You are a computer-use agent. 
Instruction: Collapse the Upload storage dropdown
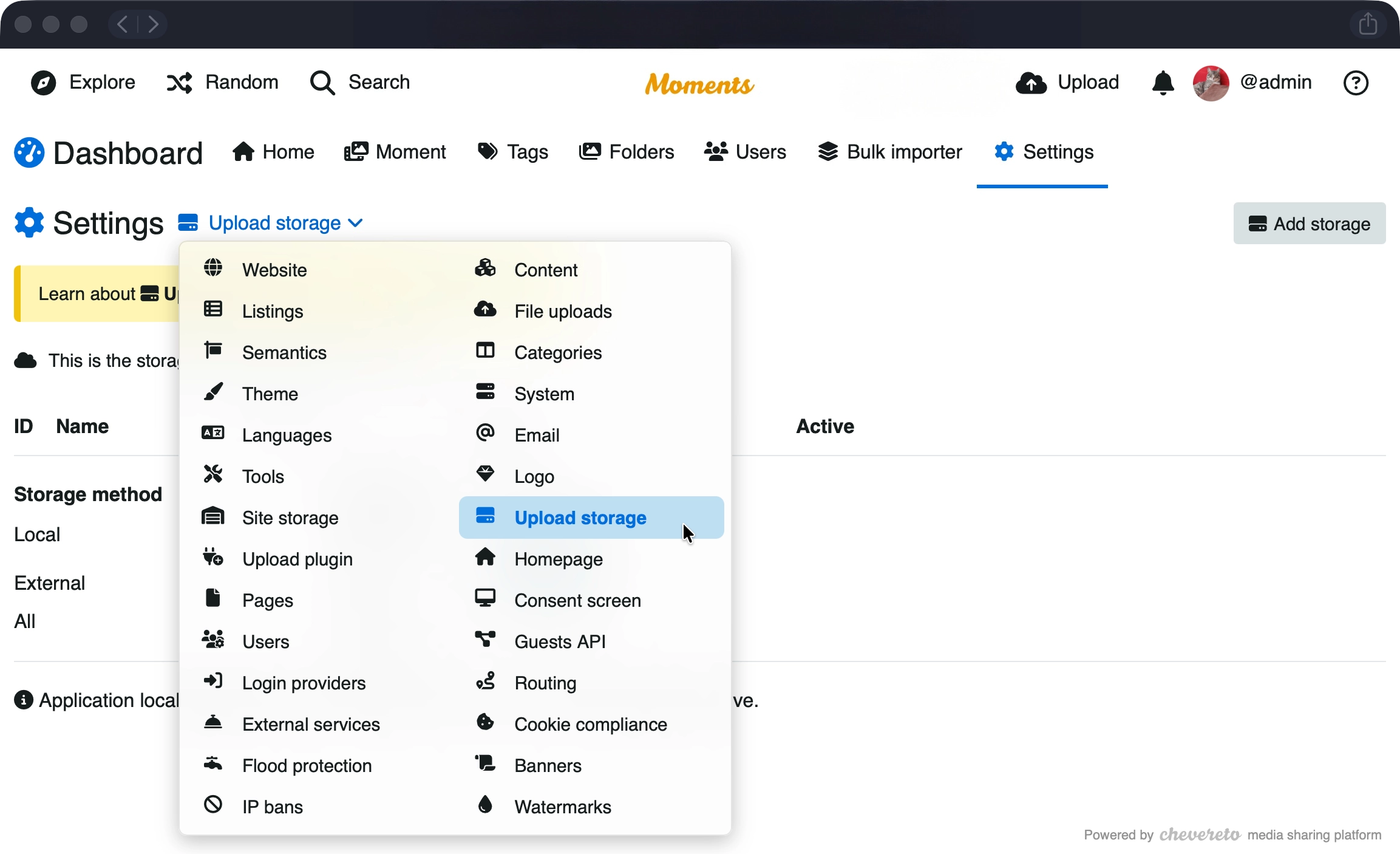271,224
